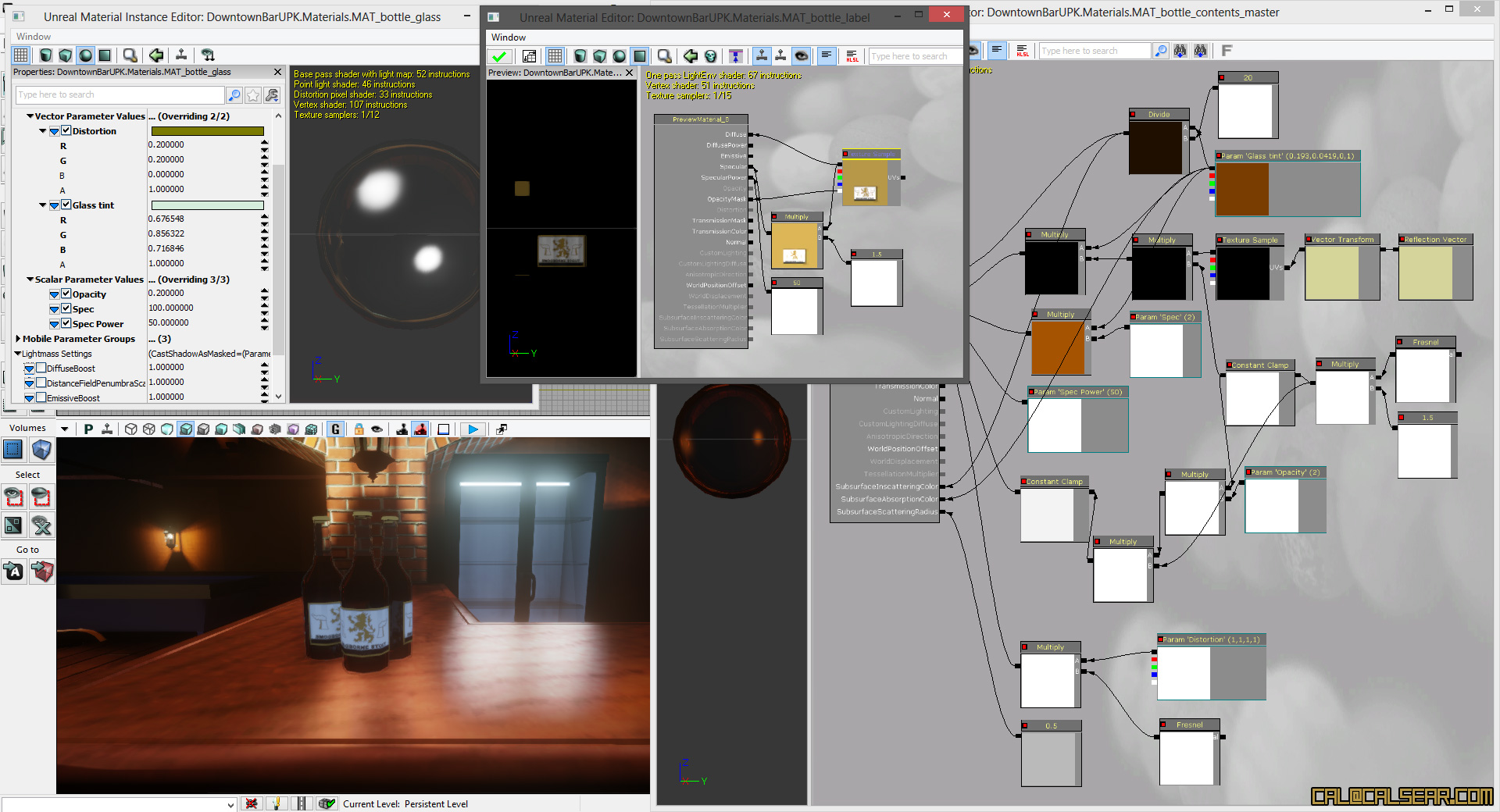Toggle the Glass tint parameter override checkbox
Image resolution: width=1500 pixels, height=812 pixels.
coord(66,205)
